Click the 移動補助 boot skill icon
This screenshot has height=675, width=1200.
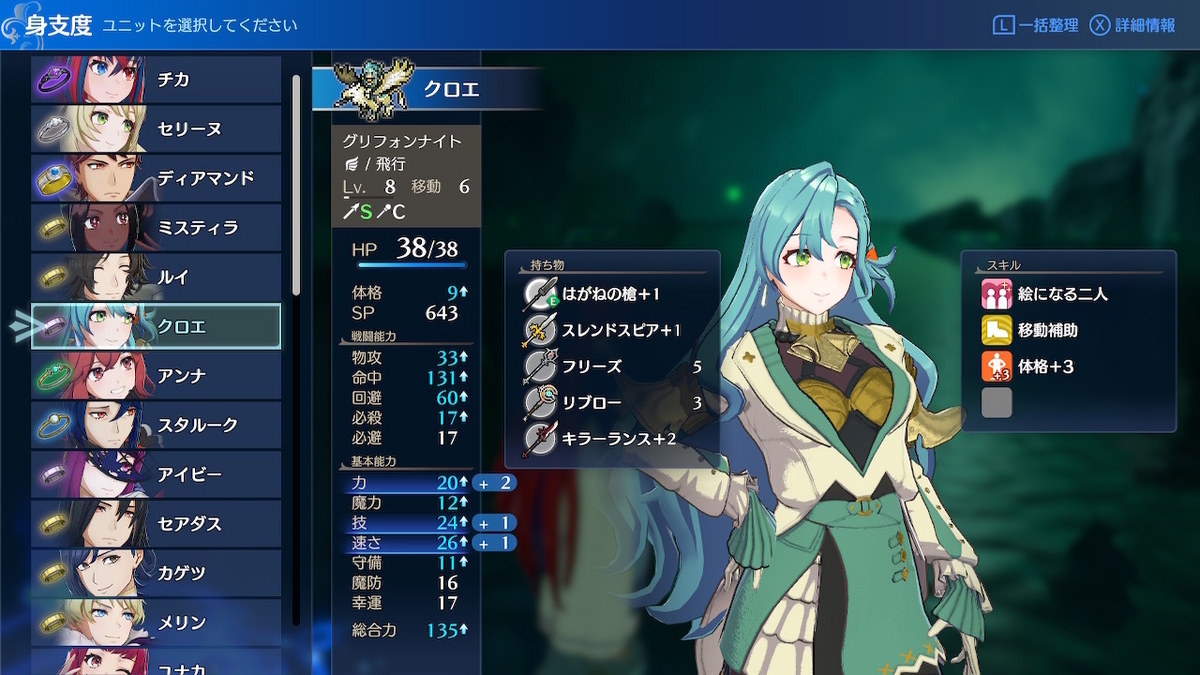[997, 330]
